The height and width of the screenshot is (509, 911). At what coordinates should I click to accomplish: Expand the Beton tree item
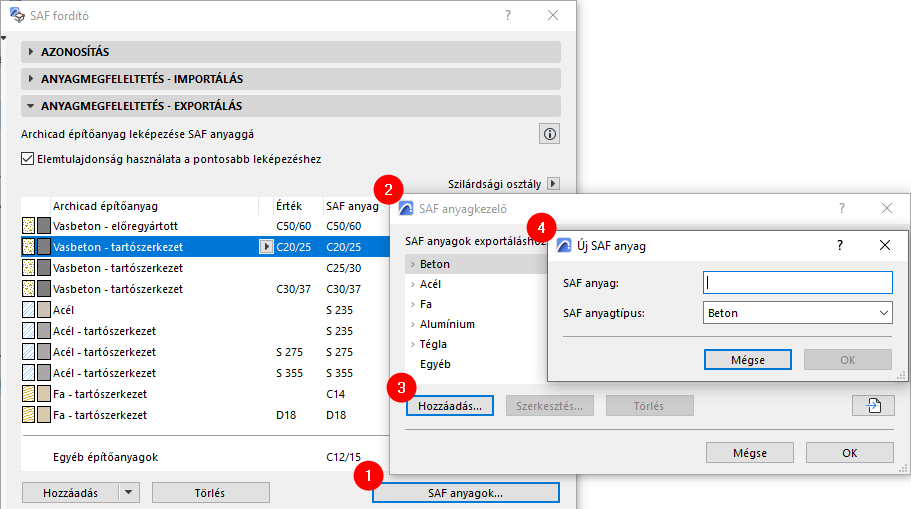[x=413, y=264]
